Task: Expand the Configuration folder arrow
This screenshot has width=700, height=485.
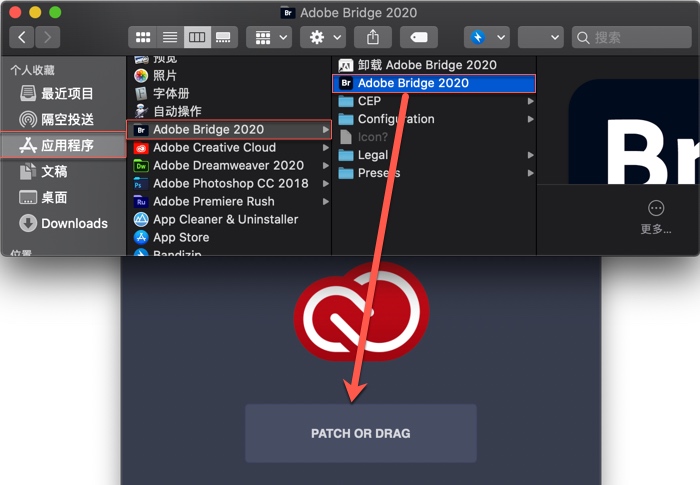Action: click(x=530, y=119)
